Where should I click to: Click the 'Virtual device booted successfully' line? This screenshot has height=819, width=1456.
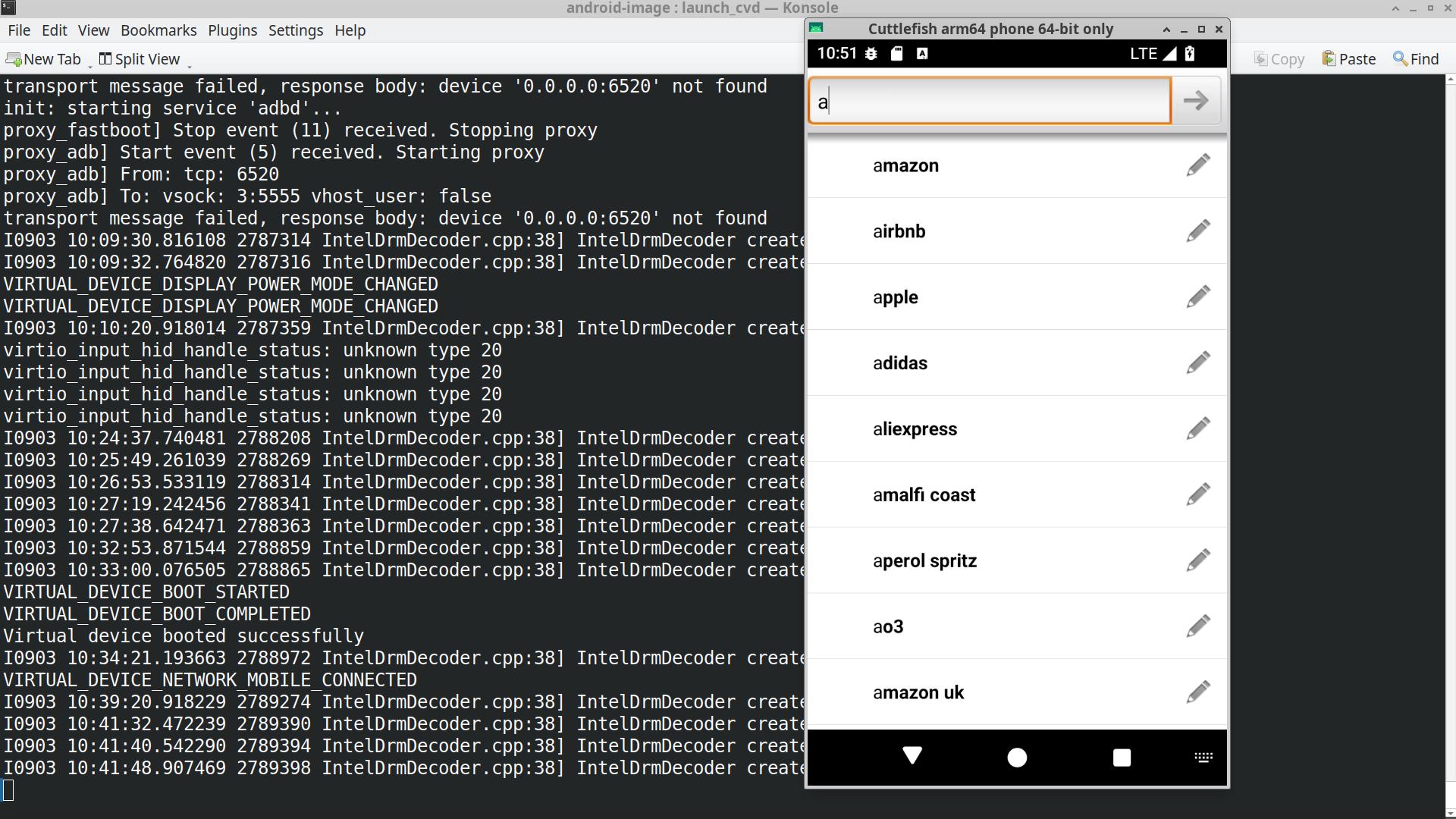184,636
